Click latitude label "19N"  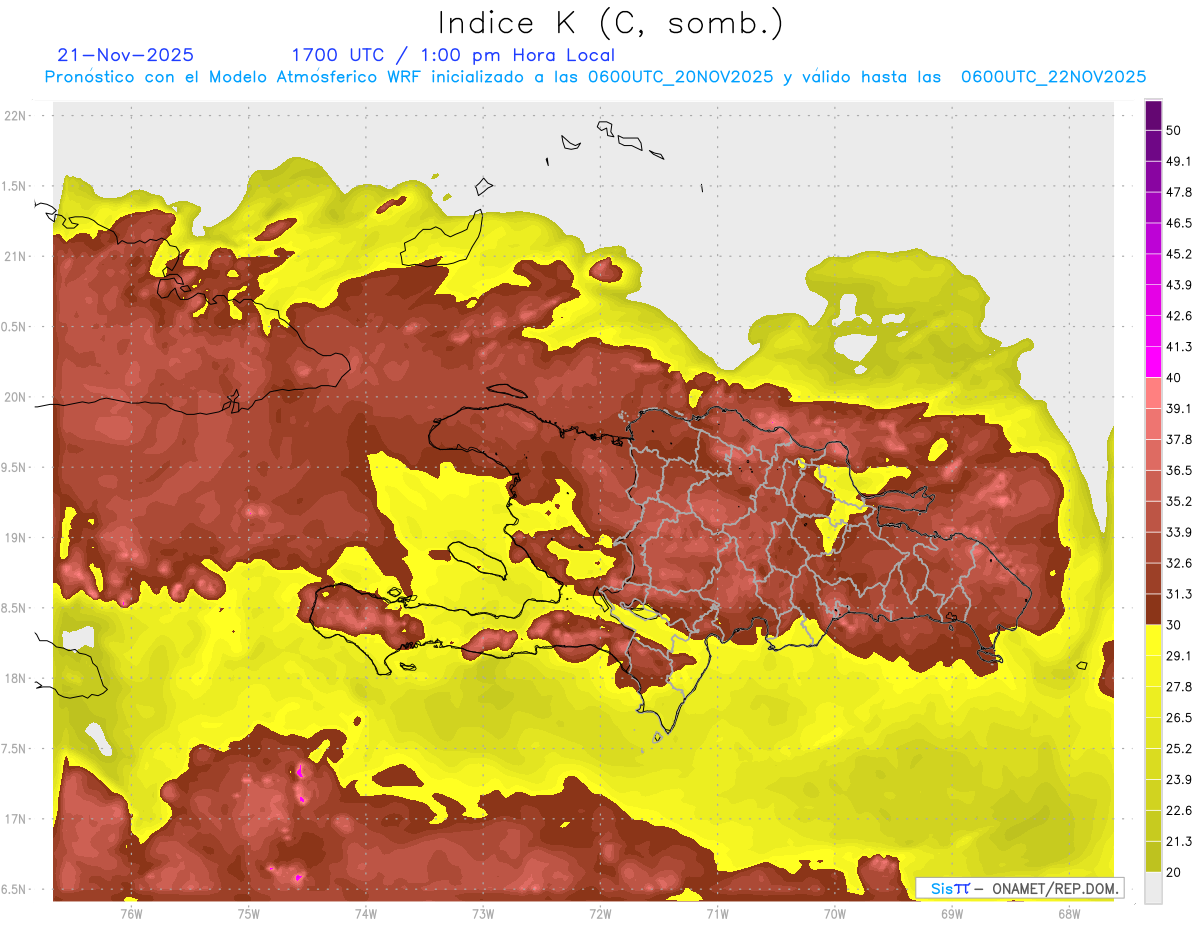(17, 538)
